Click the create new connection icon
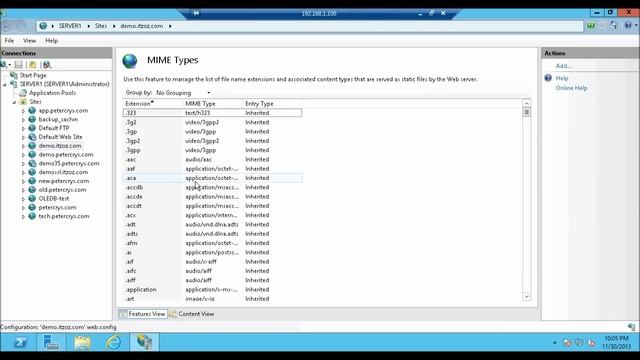 [x=4, y=64]
